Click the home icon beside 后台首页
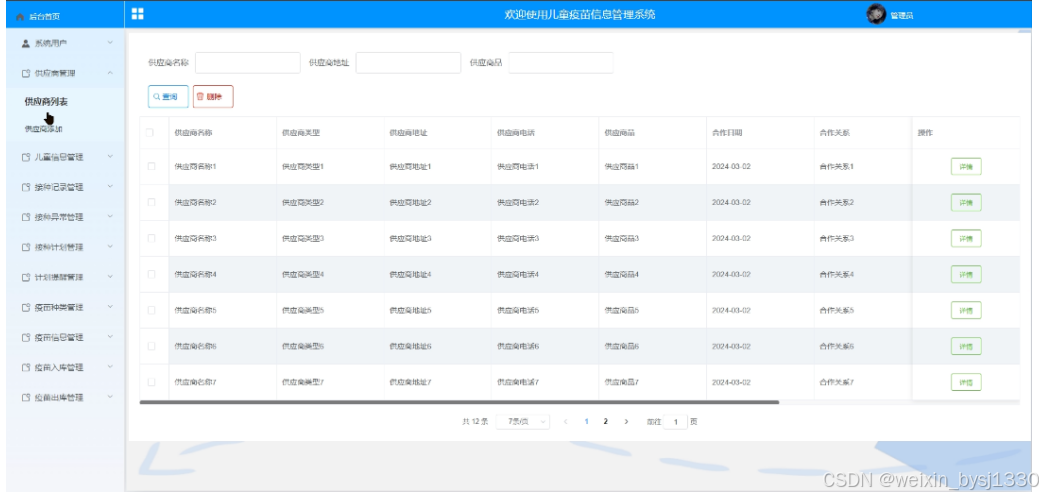Screen dimensions: 1043x498 click(20, 16)
